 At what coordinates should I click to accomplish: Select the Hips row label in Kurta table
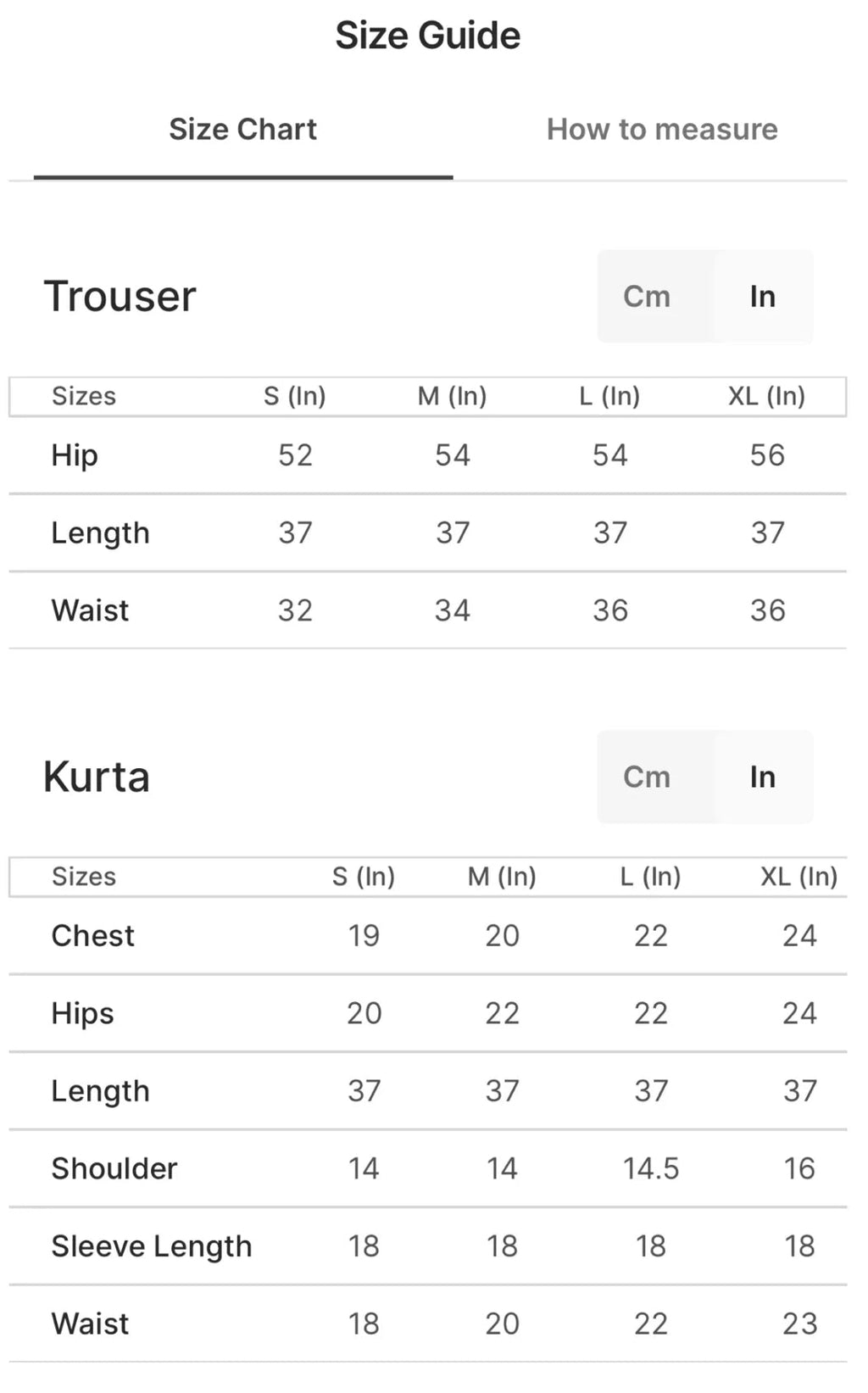click(x=82, y=1014)
